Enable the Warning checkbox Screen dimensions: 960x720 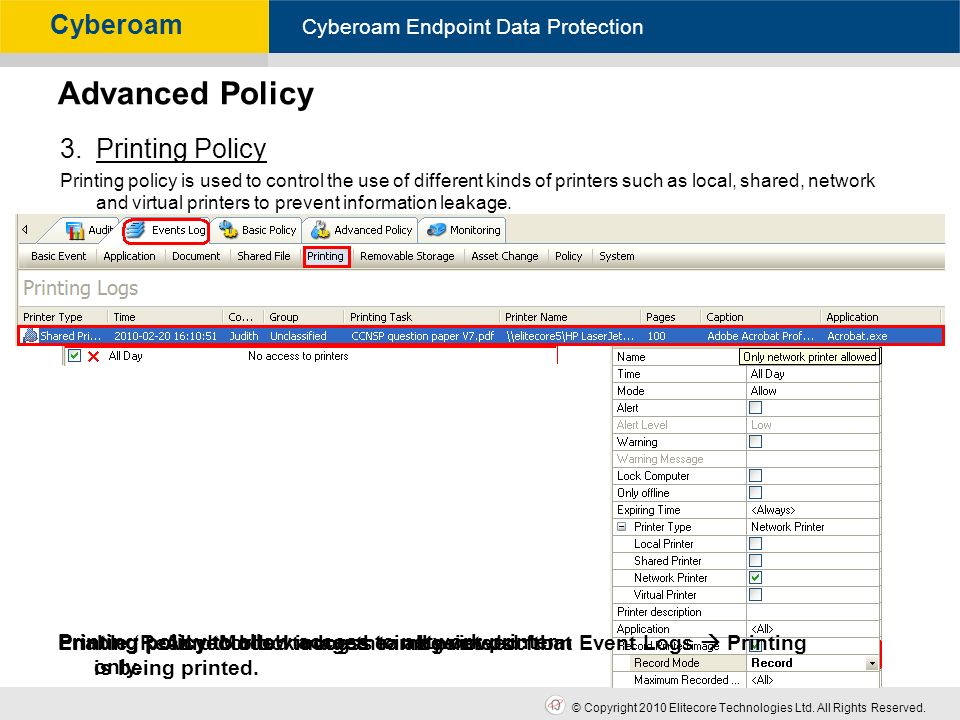(756, 441)
